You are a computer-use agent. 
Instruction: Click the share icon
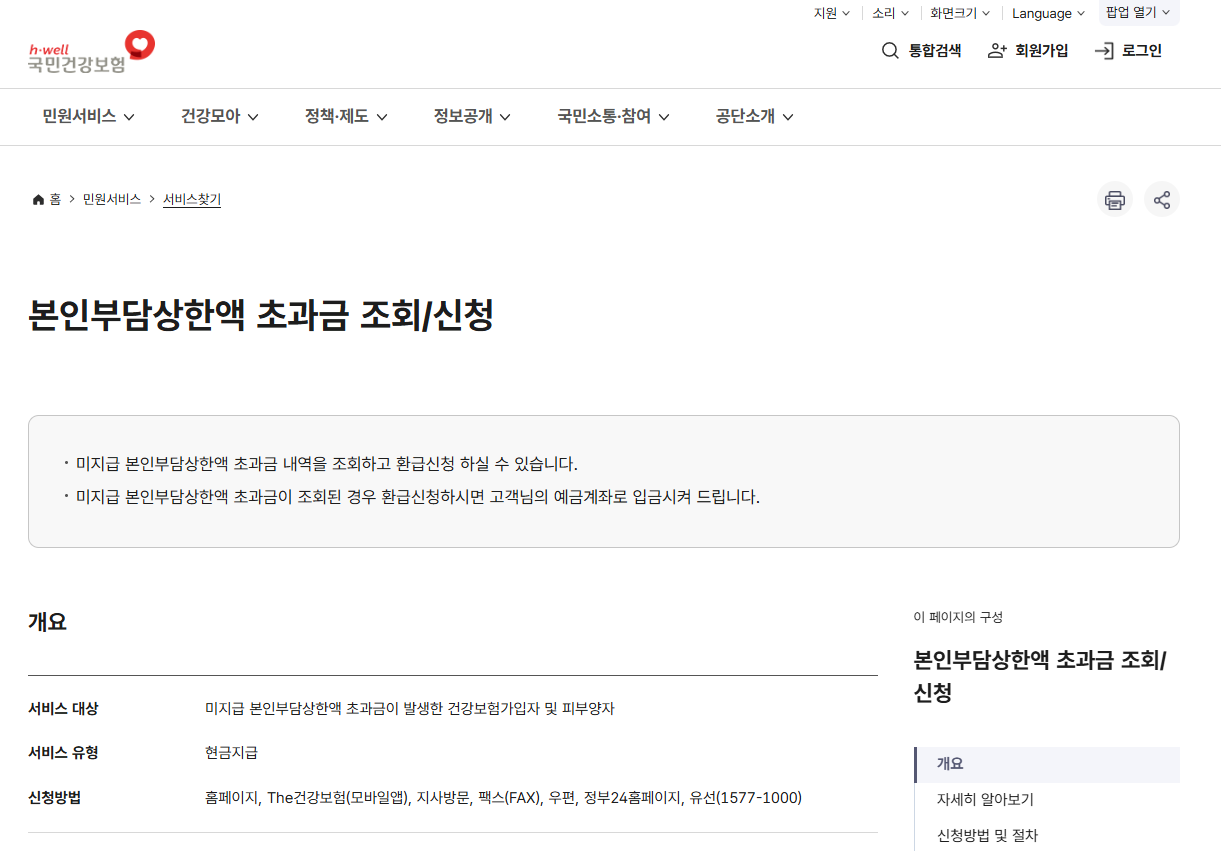[1162, 199]
